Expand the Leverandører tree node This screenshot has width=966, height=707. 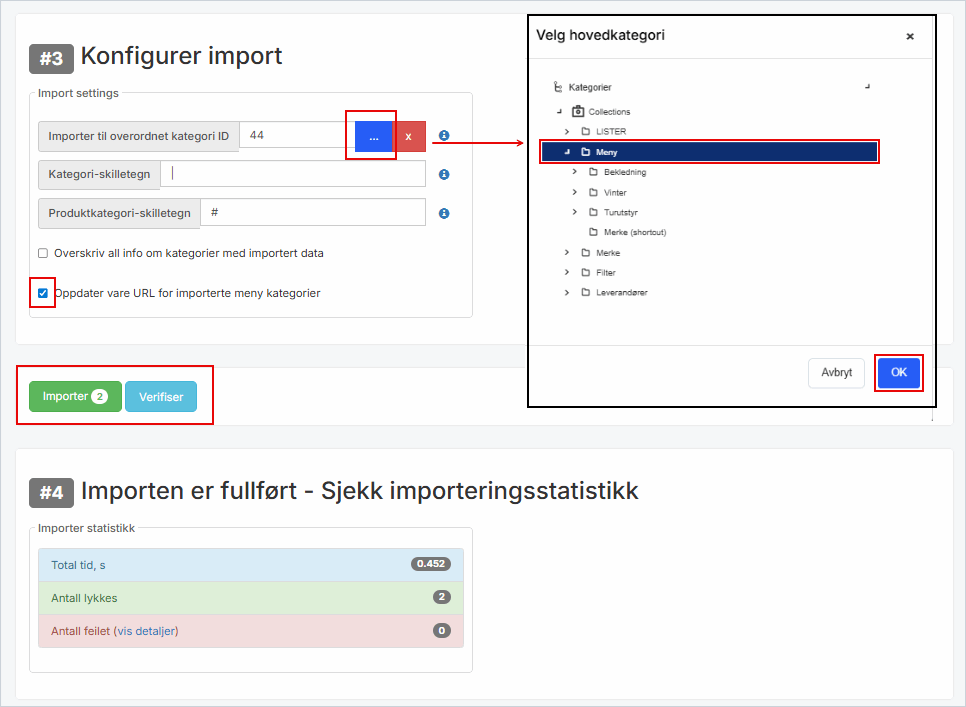[x=566, y=292]
